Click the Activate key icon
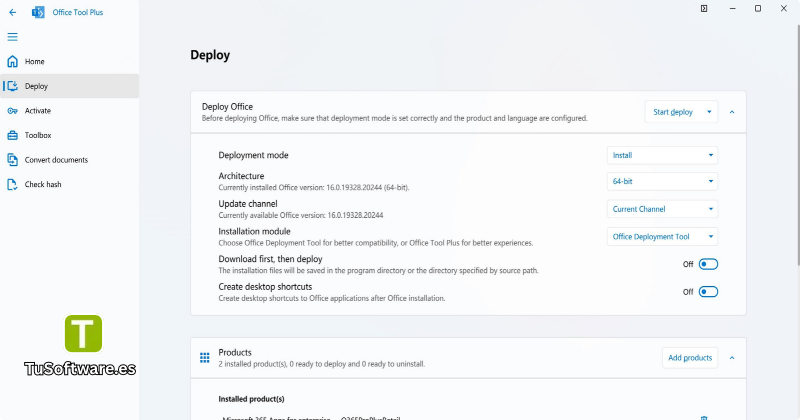Viewport: 800px width, 420px height. 13,111
